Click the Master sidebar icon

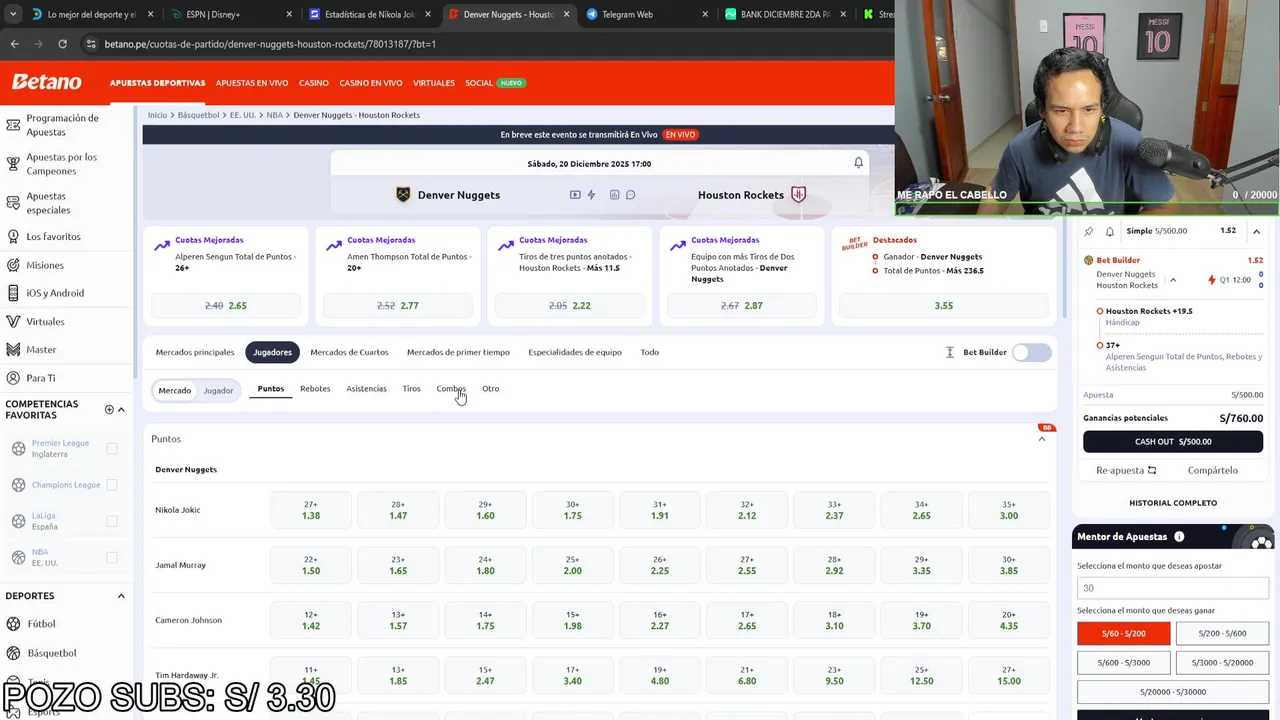(13, 350)
